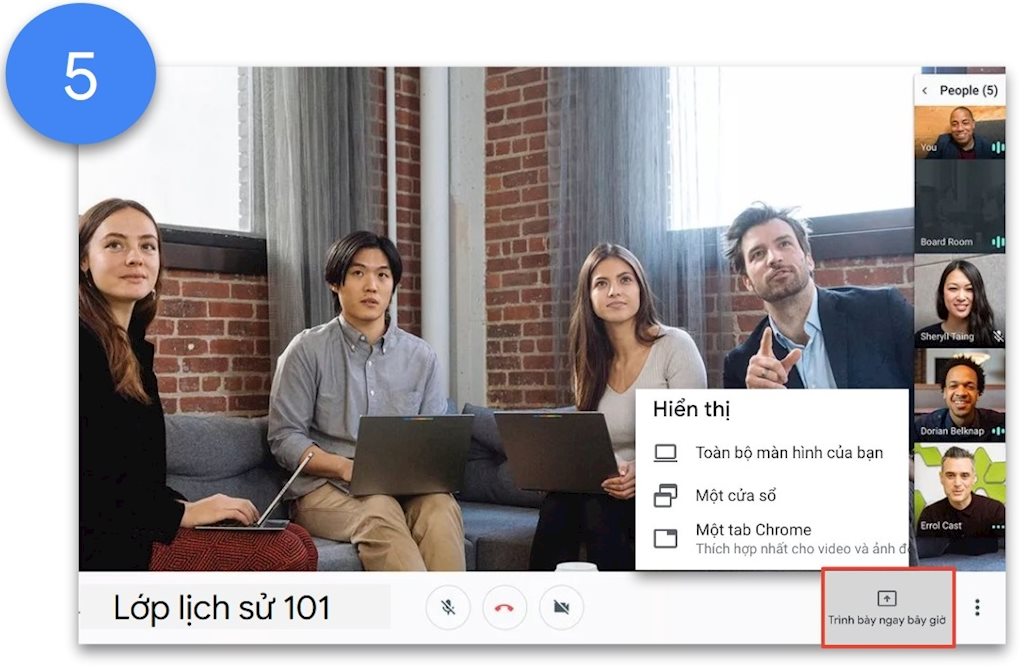Select the 'You' participant thumbnail
This screenshot has width=1024, height=668.
959,131
